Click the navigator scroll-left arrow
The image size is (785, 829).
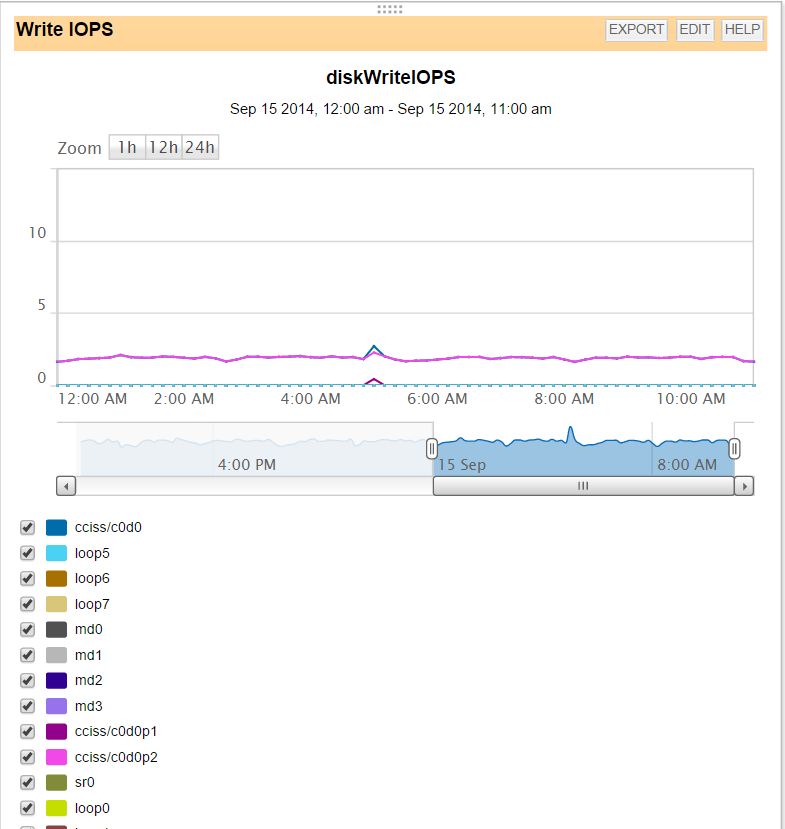tap(66, 486)
